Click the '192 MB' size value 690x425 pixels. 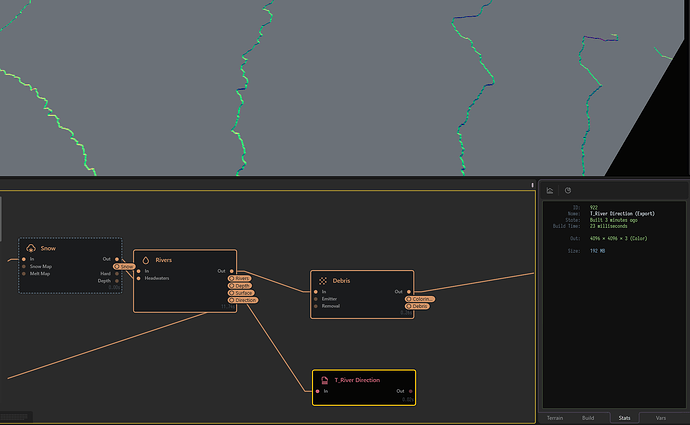(x=597, y=251)
